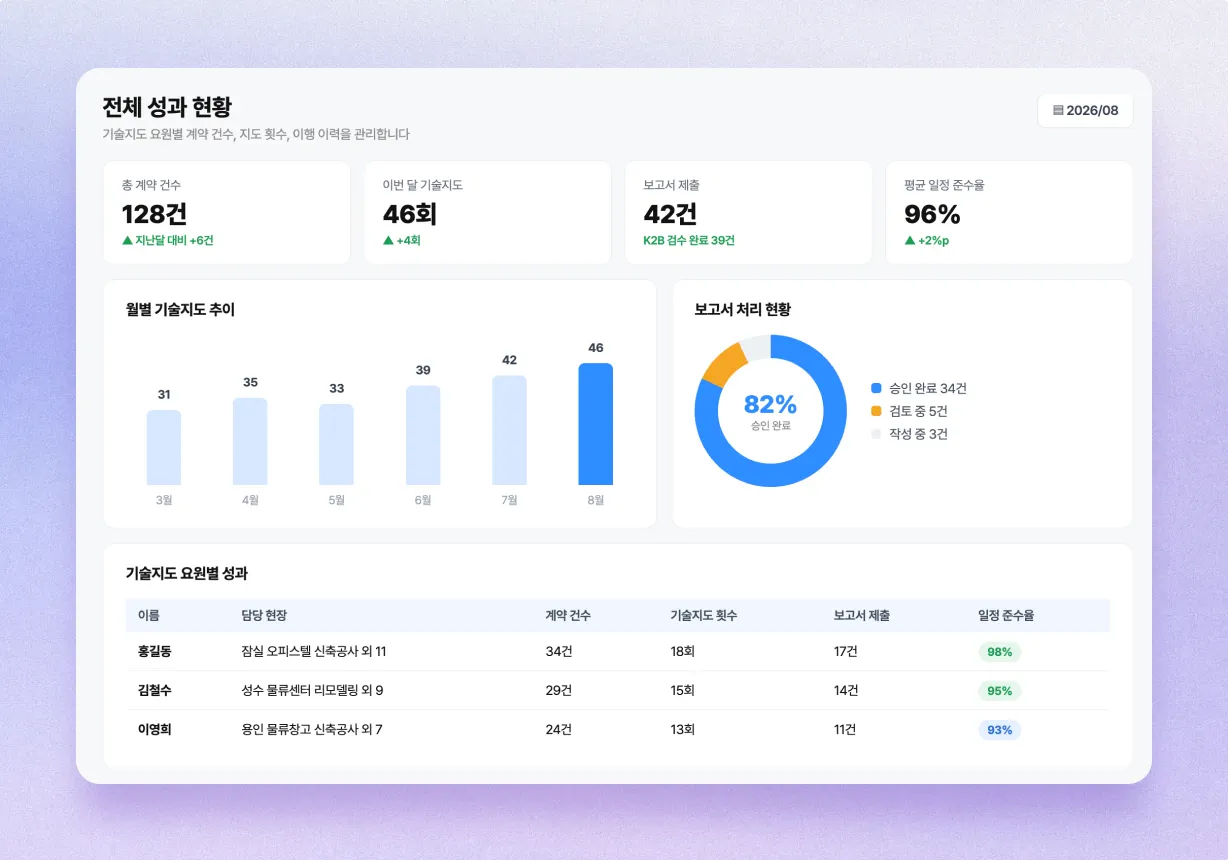Click the 128건 total contracts value
Viewport: 1228px width, 860px height.
coord(154,214)
